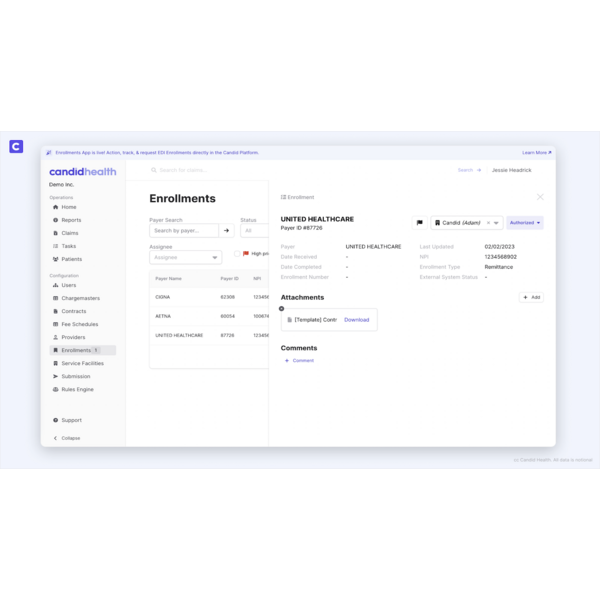Click the Chargemasters sidebar icon
This screenshot has height=600, width=600.
55,298
